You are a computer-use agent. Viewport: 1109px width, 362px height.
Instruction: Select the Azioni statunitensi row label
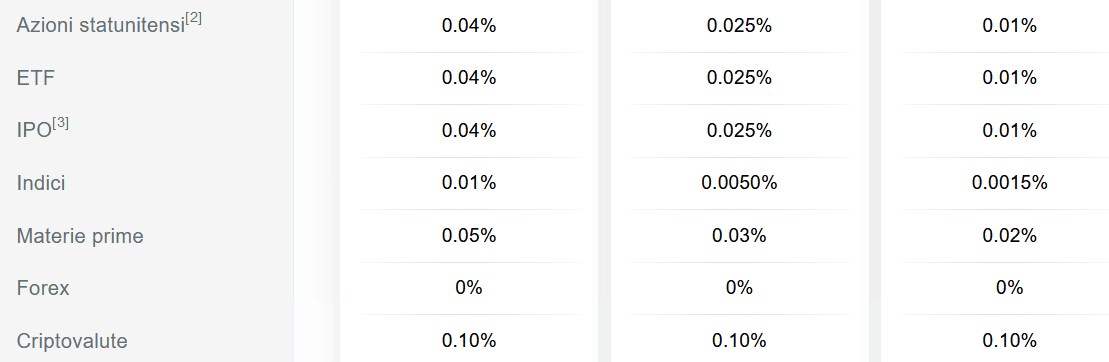point(100,26)
